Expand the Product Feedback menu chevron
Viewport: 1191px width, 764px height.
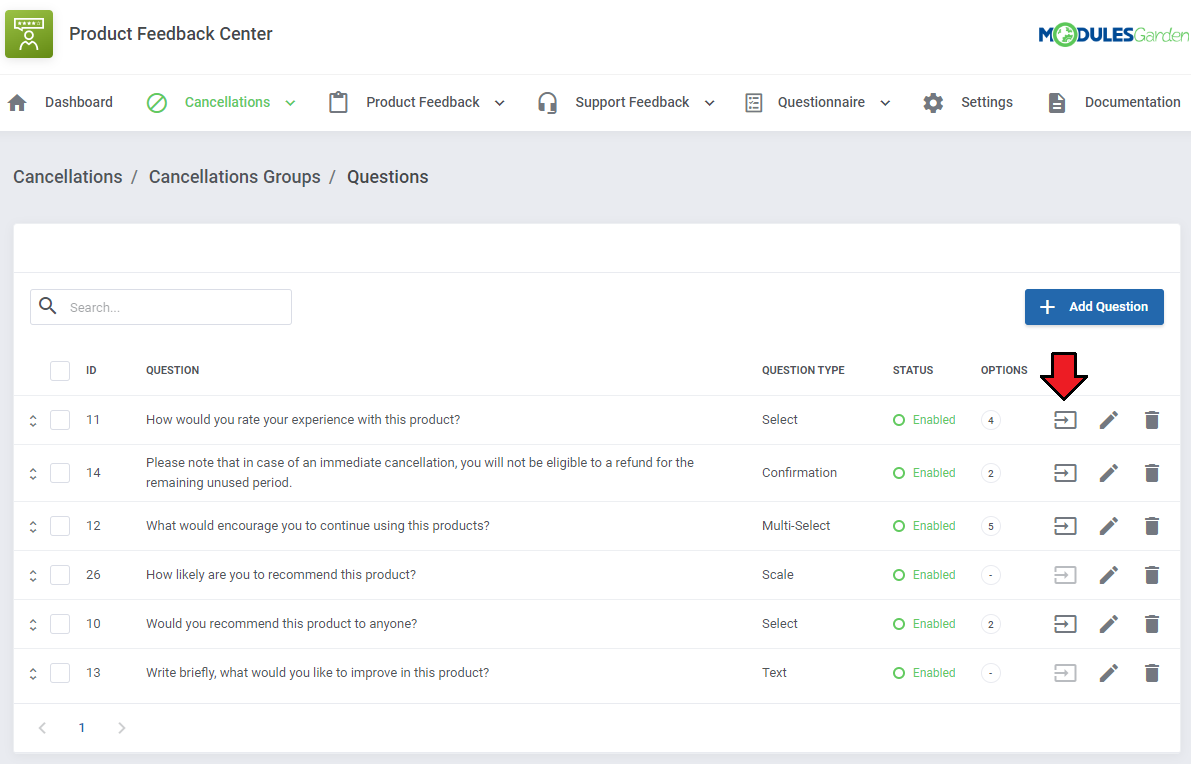point(499,103)
